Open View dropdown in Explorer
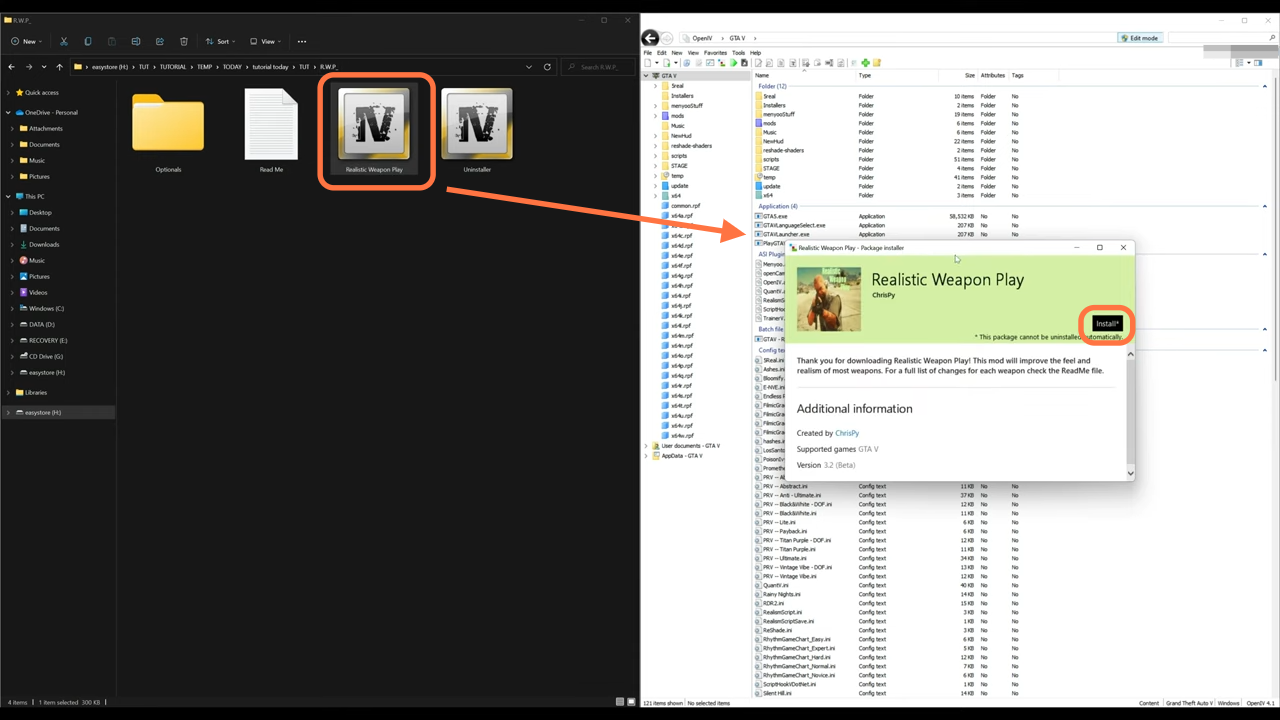The width and height of the screenshot is (1280, 720). [x=265, y=42]
